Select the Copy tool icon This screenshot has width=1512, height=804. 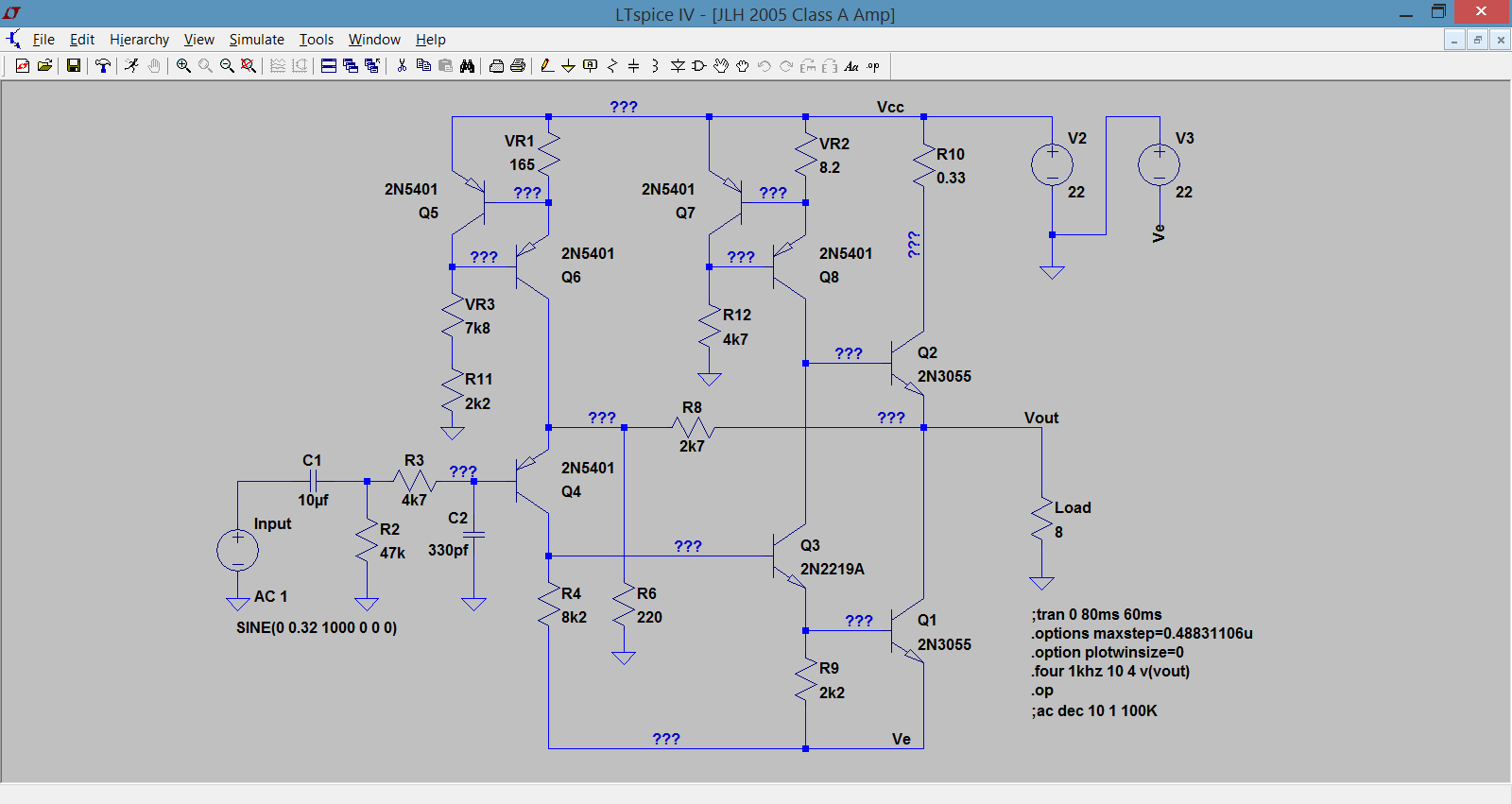coord(423,66)
